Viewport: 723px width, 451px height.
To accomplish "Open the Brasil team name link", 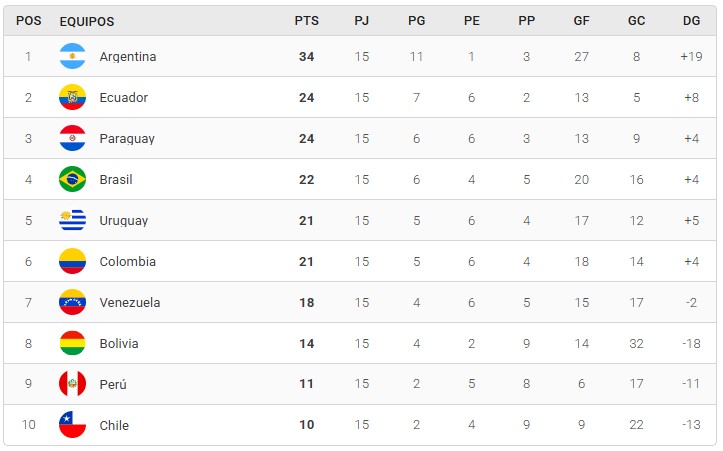I will coord(116,179).
